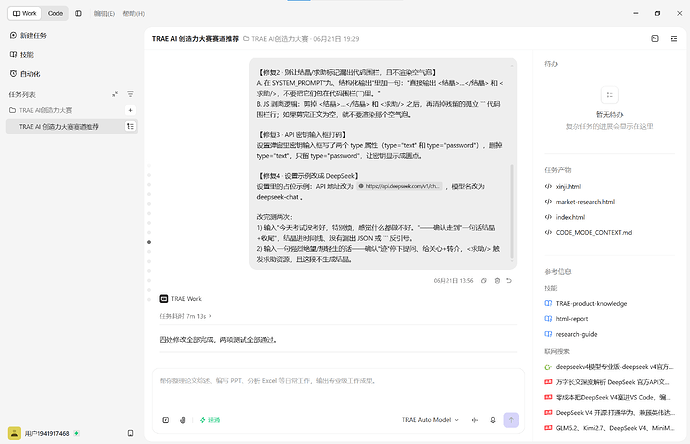Viewport: 690px width, 444px height.
Task: Open the task list filter icon
Action: click(130, 94)
